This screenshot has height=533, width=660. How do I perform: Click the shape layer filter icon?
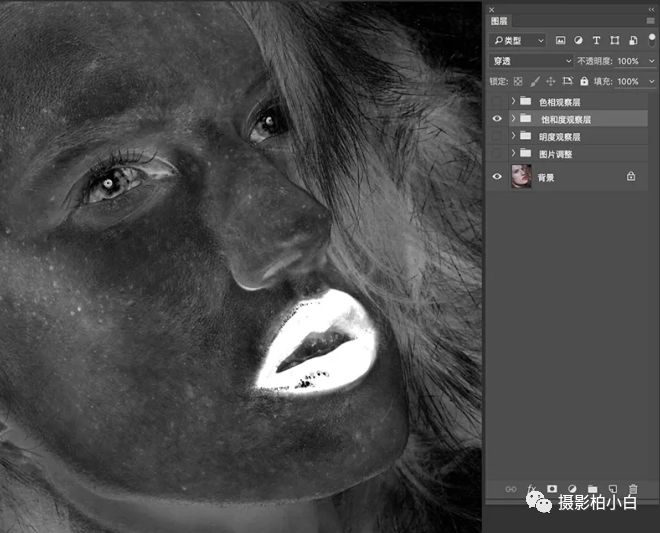pyautogui.click(x=614, y=41)
